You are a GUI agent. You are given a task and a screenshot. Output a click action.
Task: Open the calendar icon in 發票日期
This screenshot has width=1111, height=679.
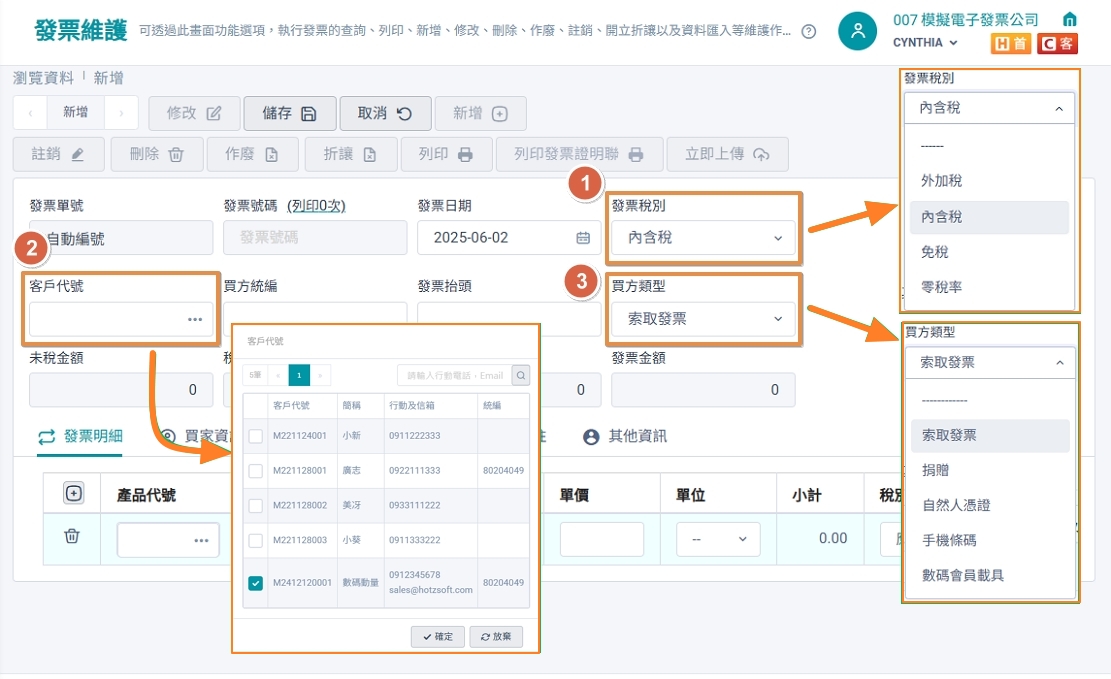coord(582,238)
